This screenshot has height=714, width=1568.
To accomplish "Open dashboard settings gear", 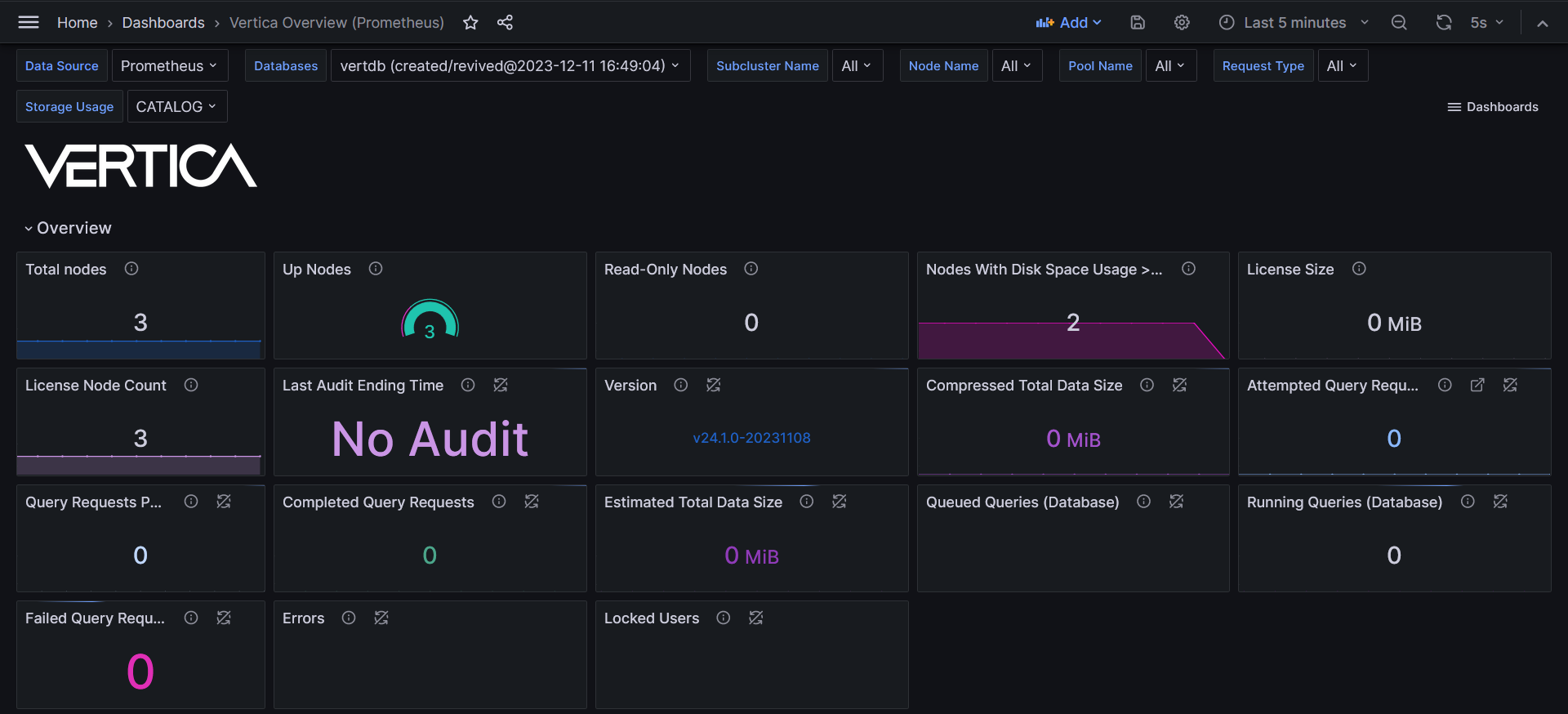I will click(1182, 23).
